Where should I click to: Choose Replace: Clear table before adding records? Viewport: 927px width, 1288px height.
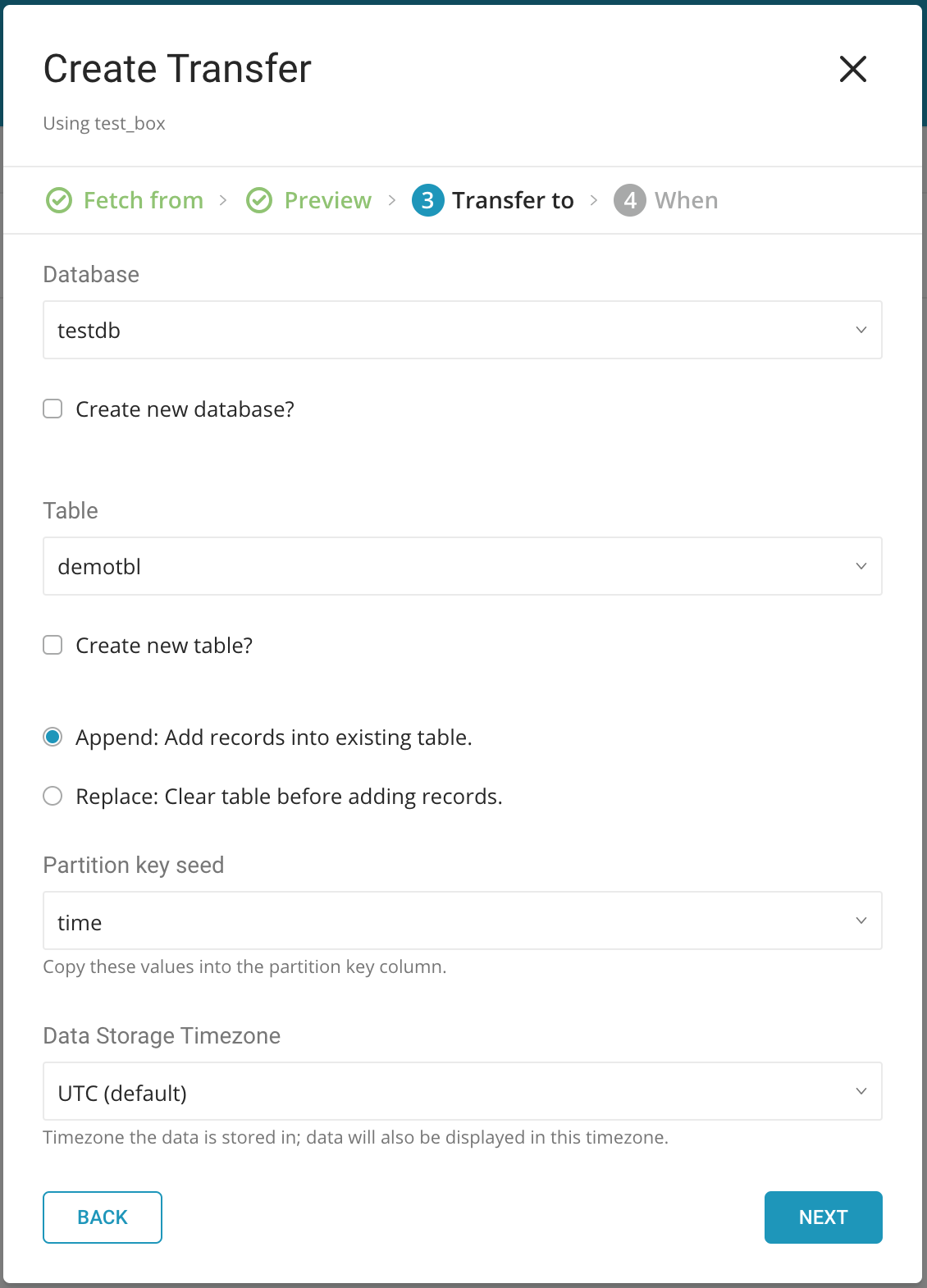pyautogui.click(x=53, y=796)
